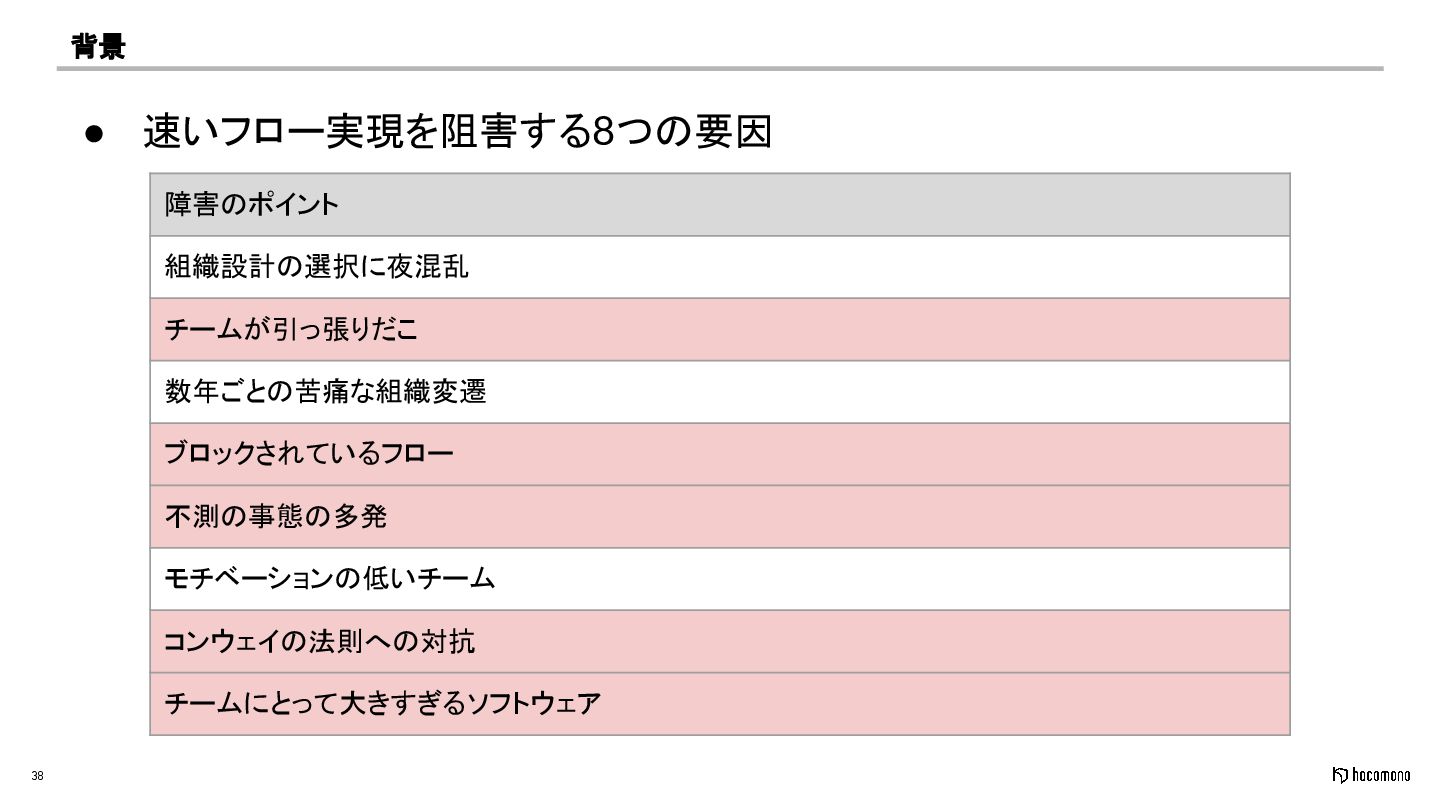Select the コンウェイの法則への対抗 row

coord(720,642)
